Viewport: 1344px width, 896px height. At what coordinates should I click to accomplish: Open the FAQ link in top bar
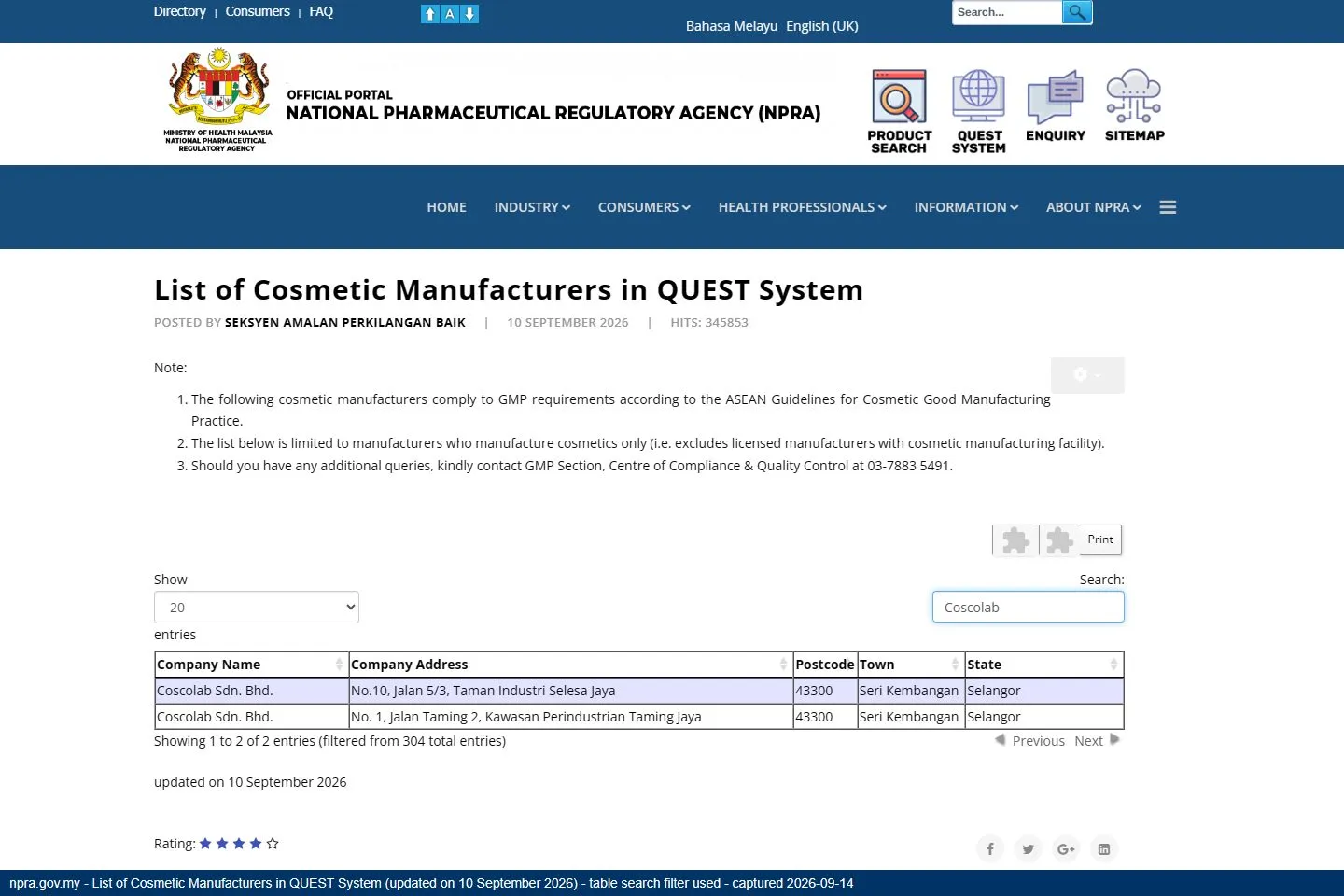point(321,11)
